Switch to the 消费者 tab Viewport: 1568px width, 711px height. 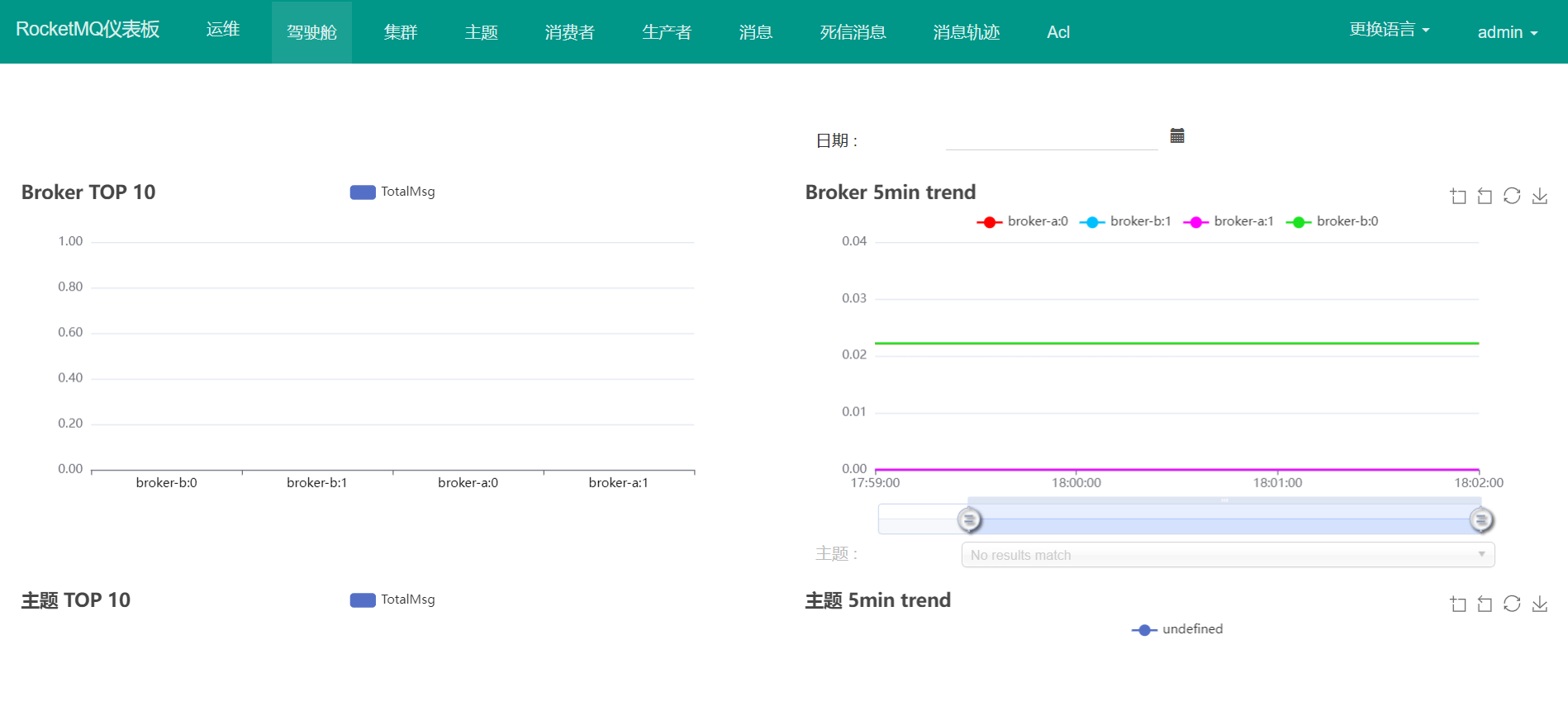[570, 32]
